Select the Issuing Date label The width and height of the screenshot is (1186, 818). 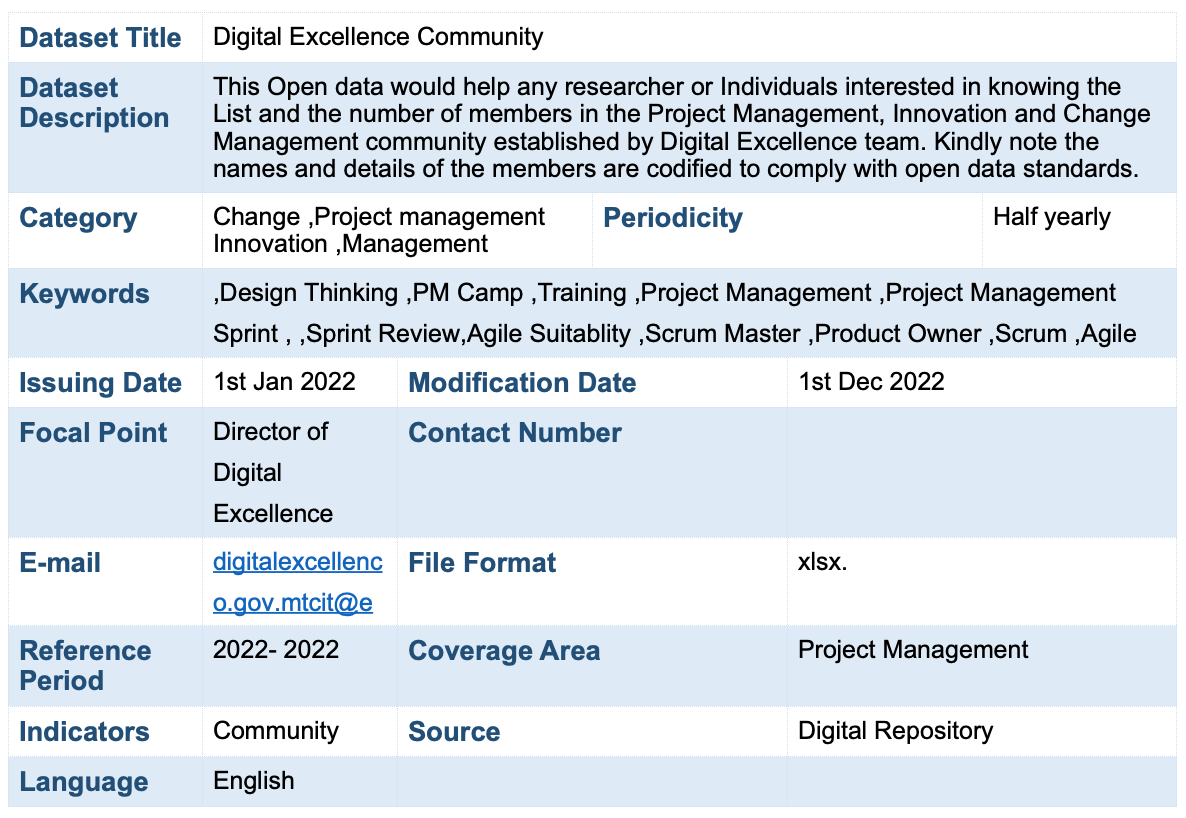tap(100, 383)
